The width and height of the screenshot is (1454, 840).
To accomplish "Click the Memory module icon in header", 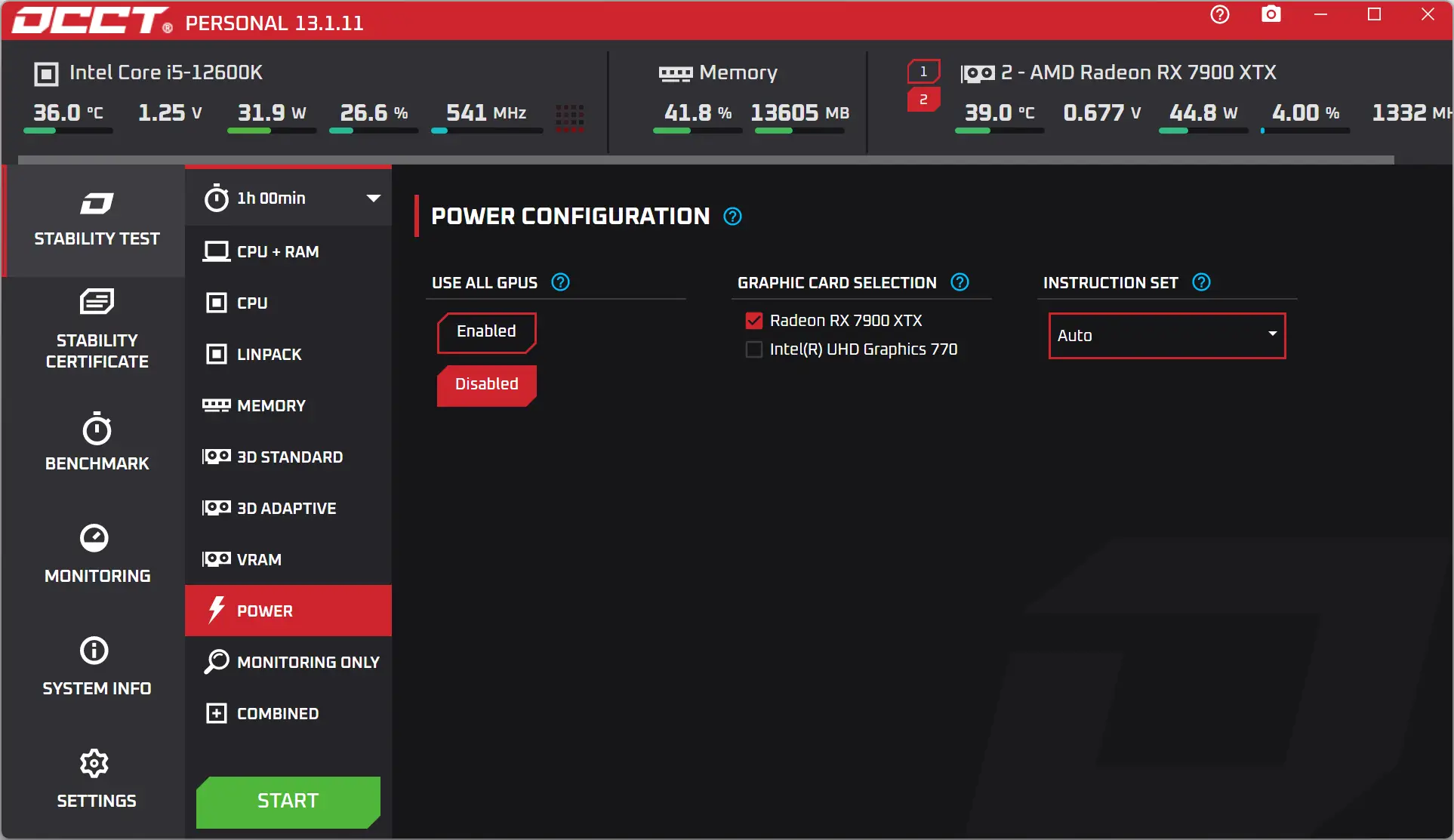I will pos(675,74).
